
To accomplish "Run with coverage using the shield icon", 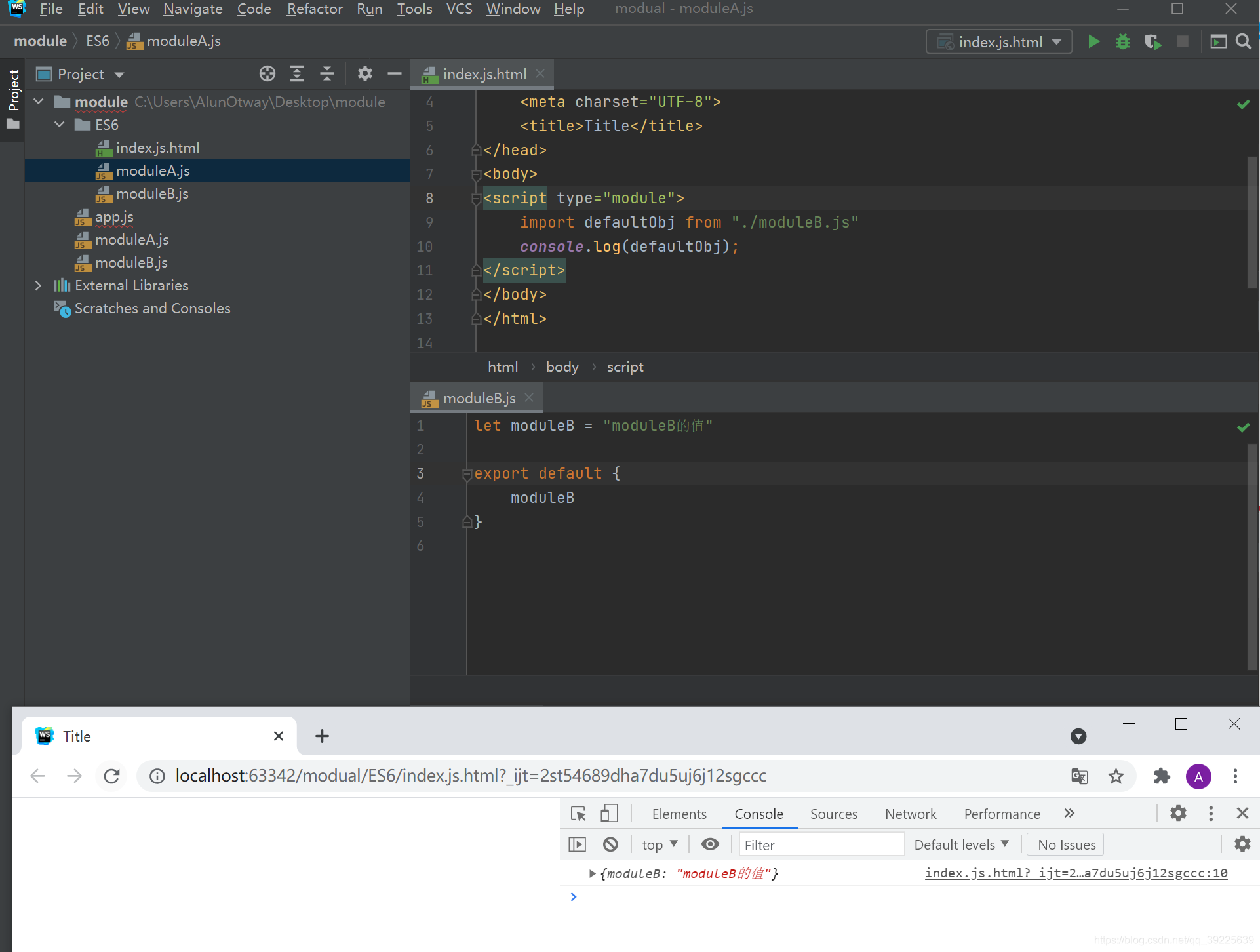I will coord(1152,42).
